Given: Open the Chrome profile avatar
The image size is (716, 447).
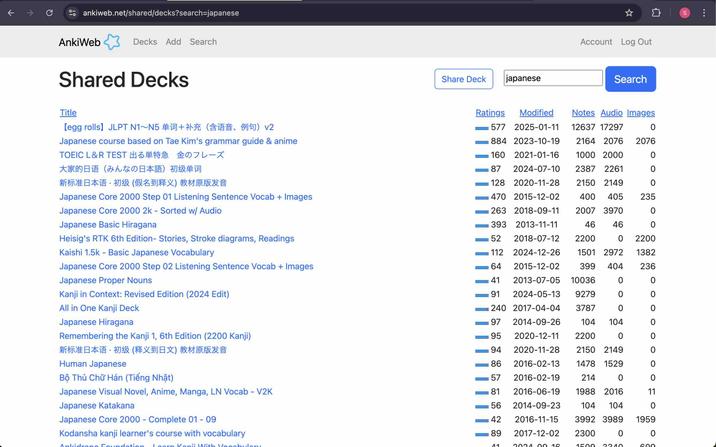Looking at the screenshot, I should pos(684,13).
